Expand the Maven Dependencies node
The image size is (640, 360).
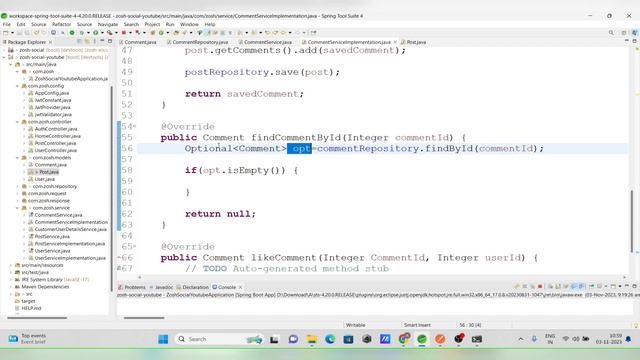click(11, 287)
